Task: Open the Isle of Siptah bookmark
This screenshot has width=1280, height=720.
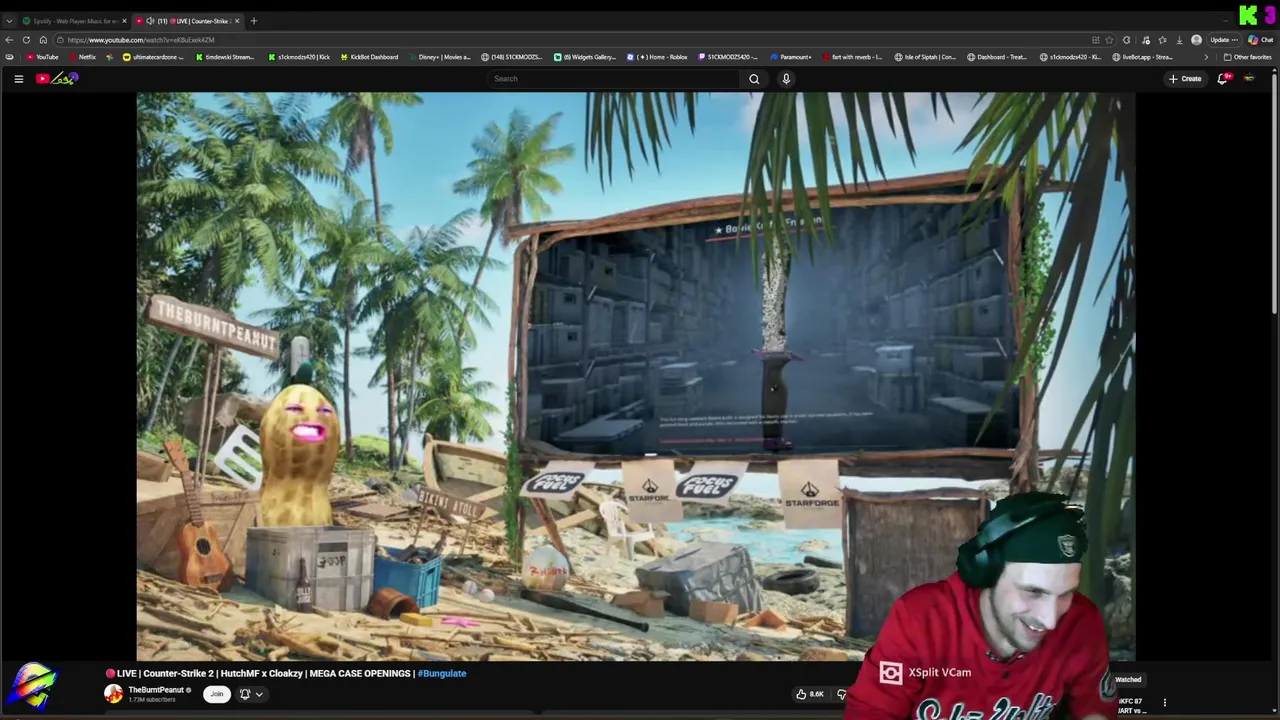Action: point(925,57)
